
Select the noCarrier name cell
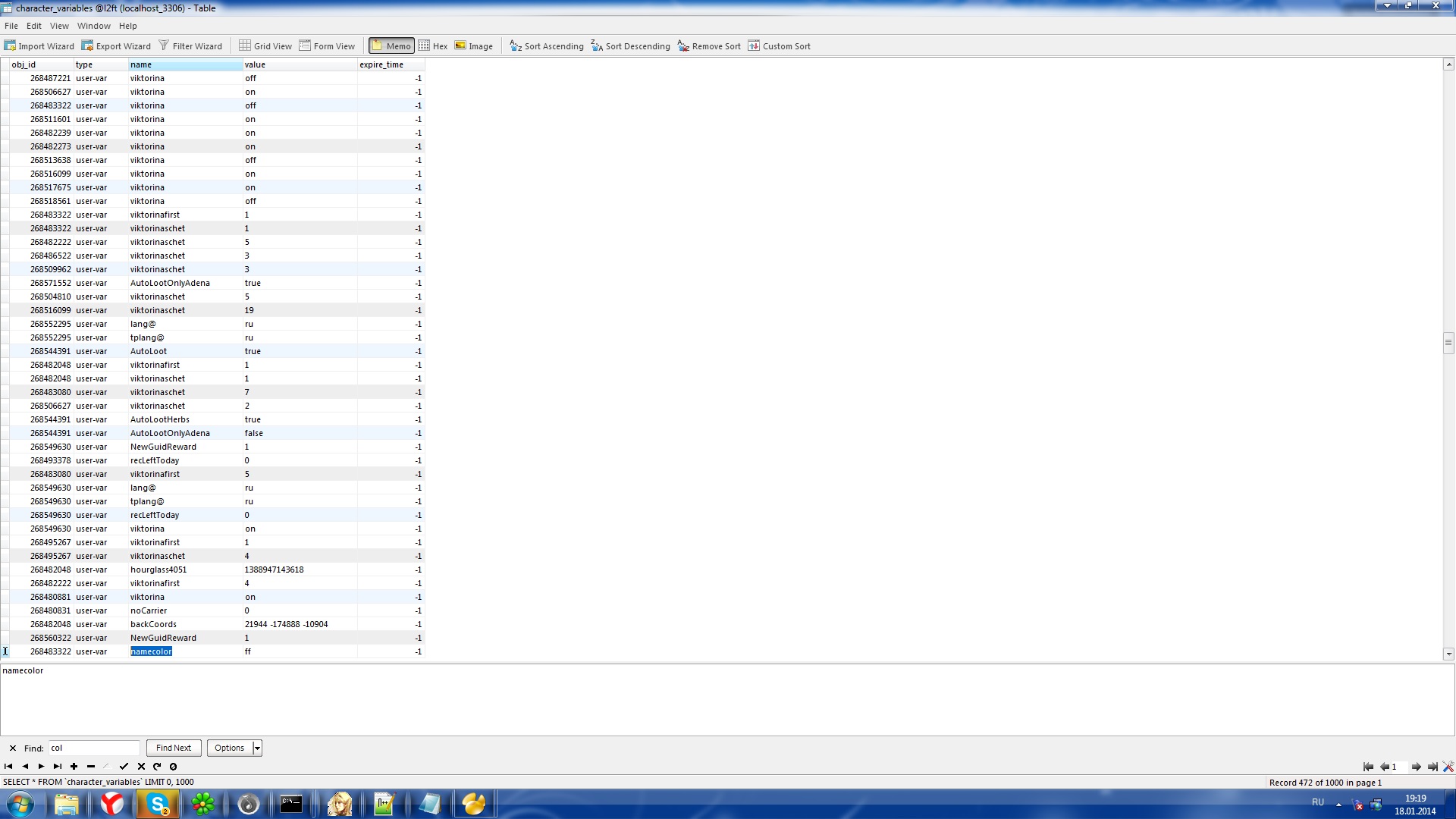pos(186,610)
